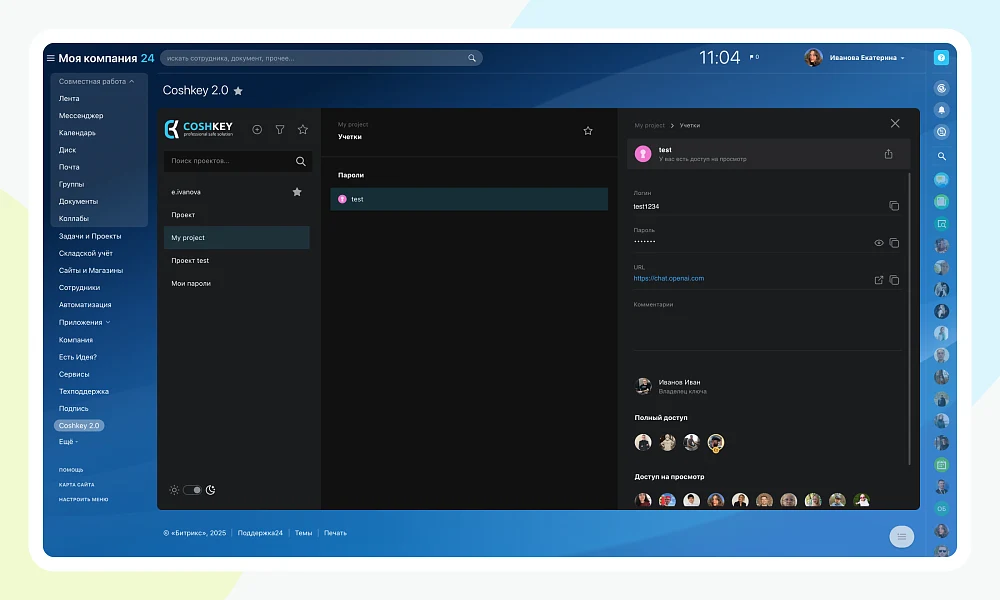The height and width of the screenshot is (600, 1000).
Task: Open the help question mark icon at top right
Action: [941, 57]
